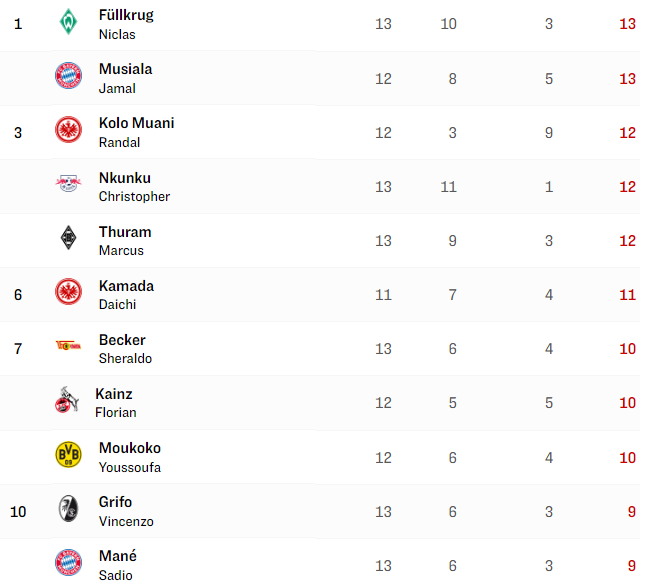The width and height of the screenshot is (648, 585).
Task: Click the Mönchengladbach logo beside Thuram
Action: [x=68, y=238]
